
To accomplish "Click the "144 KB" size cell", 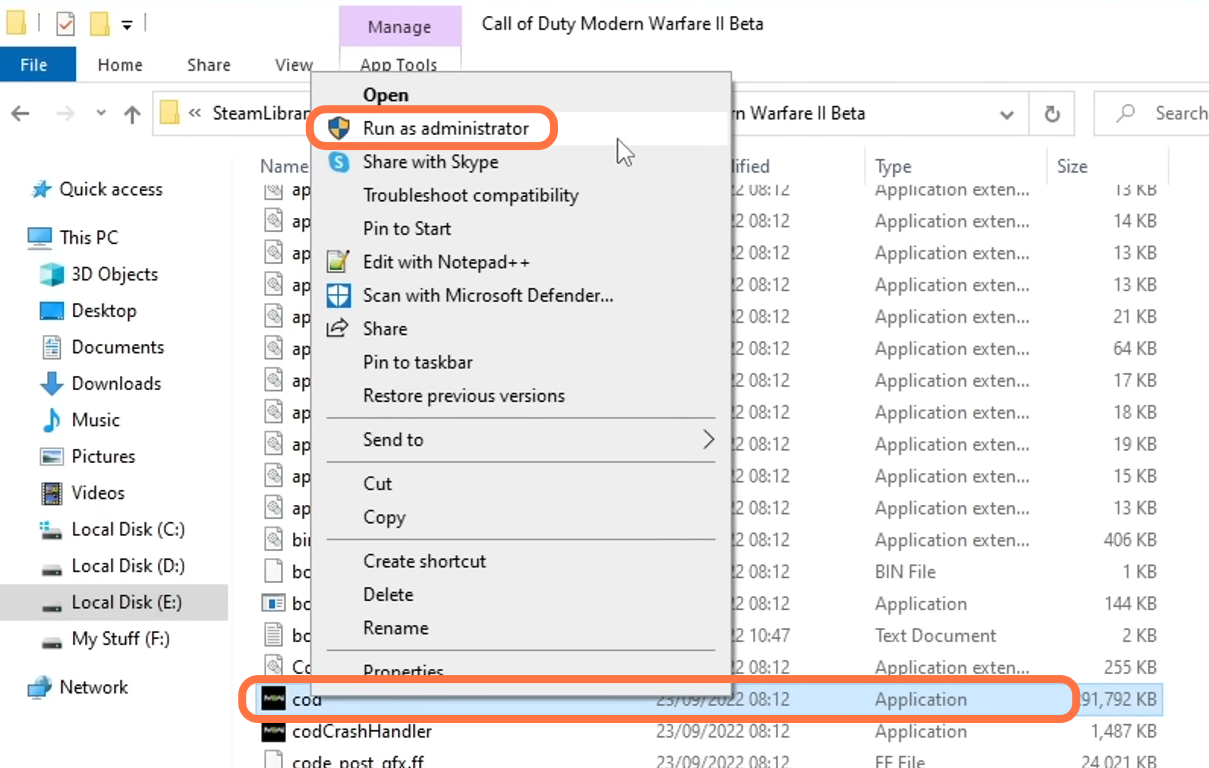I will tap(1131, 604).
